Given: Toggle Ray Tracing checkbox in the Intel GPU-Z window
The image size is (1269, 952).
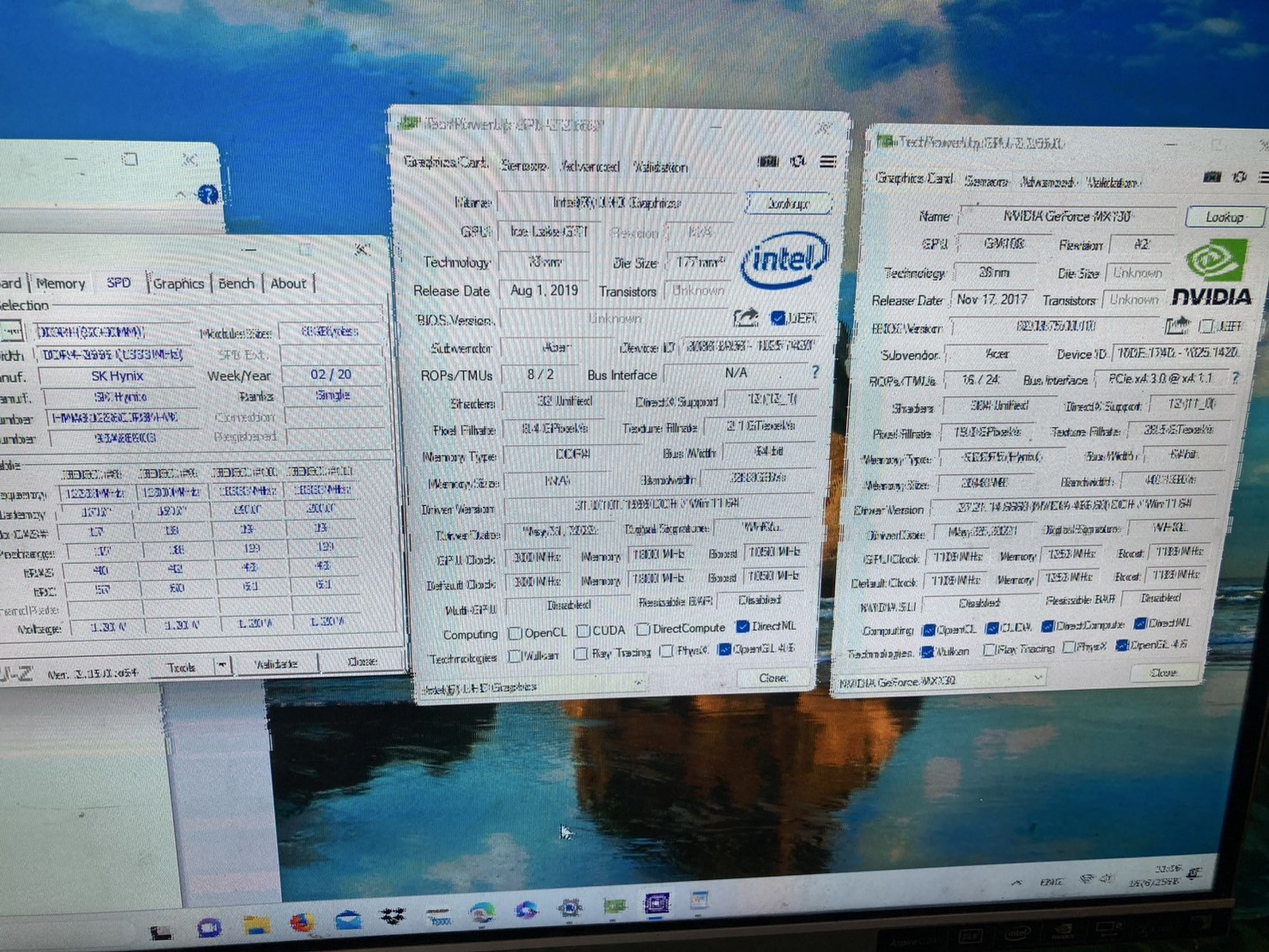Looking at the screenshot, I should (581, 654).
